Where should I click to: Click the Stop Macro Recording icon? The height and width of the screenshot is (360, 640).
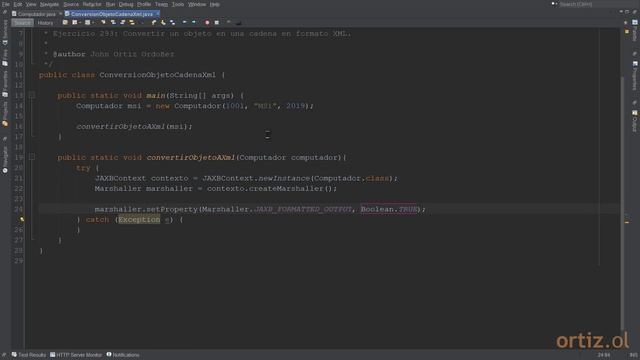217,22
